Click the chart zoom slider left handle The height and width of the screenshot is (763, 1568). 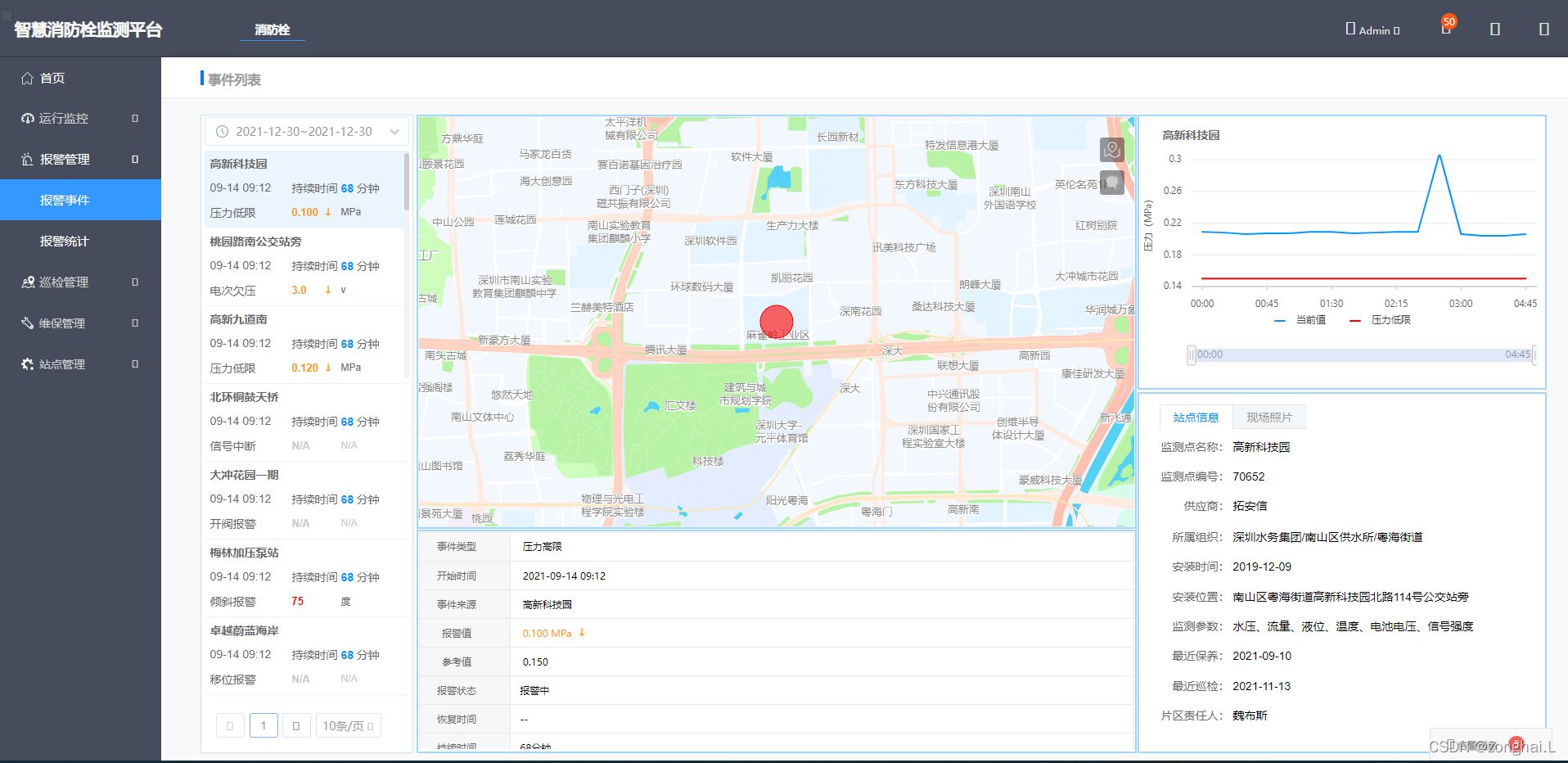1192,354
